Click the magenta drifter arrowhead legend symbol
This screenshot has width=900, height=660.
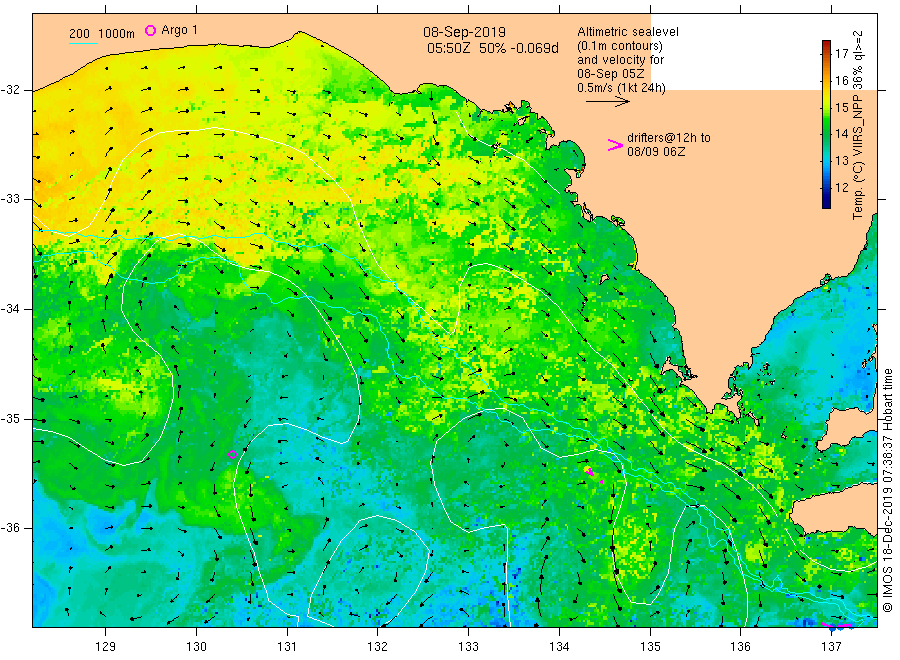click(x=615, y=145)
